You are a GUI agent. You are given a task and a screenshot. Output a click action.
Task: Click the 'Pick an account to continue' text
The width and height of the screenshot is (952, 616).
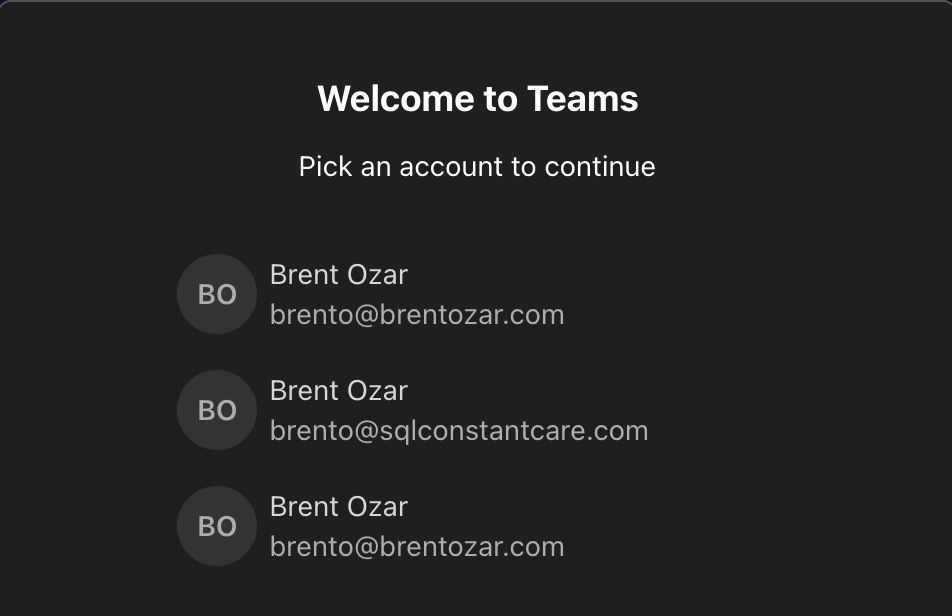[x=477, y=166]
